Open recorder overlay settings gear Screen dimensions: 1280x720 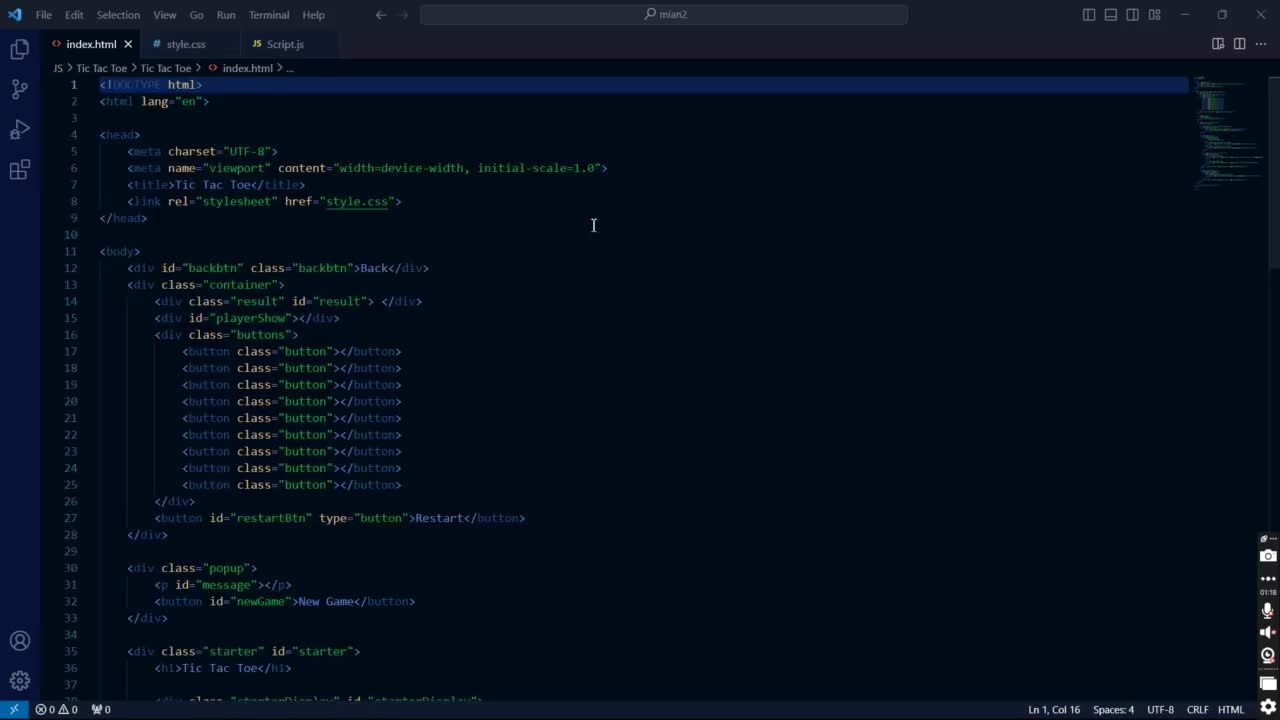tap(1268, 707)
